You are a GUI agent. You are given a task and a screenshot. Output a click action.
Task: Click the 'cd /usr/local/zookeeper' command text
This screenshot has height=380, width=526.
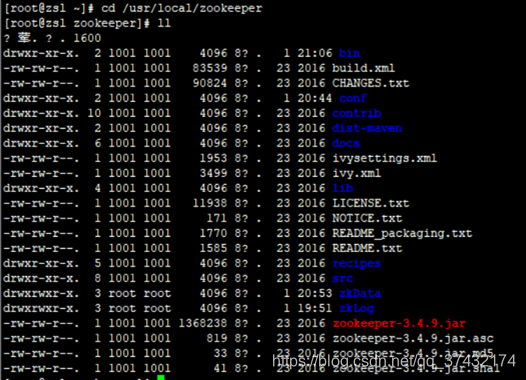pos(181,8)
